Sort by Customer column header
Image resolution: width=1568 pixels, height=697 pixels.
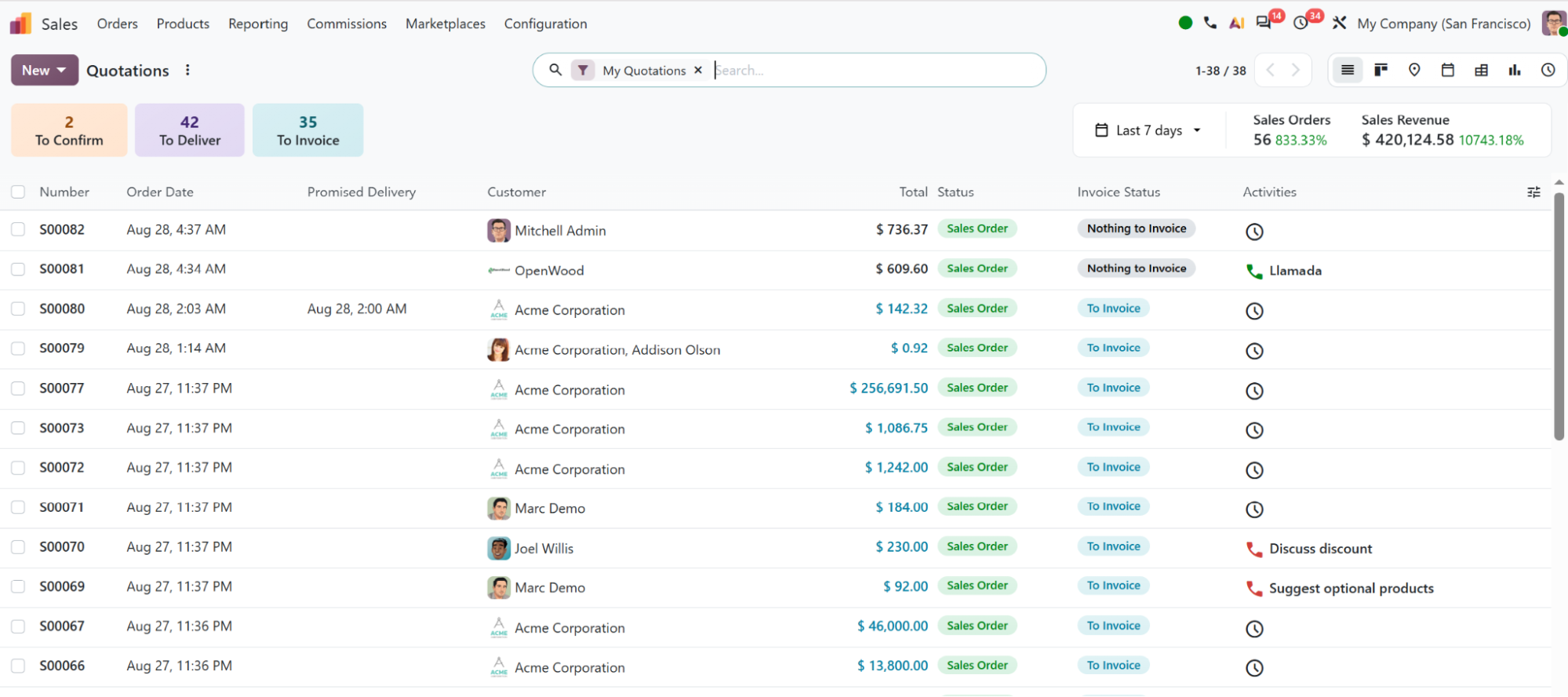click(x=517, y=192)
